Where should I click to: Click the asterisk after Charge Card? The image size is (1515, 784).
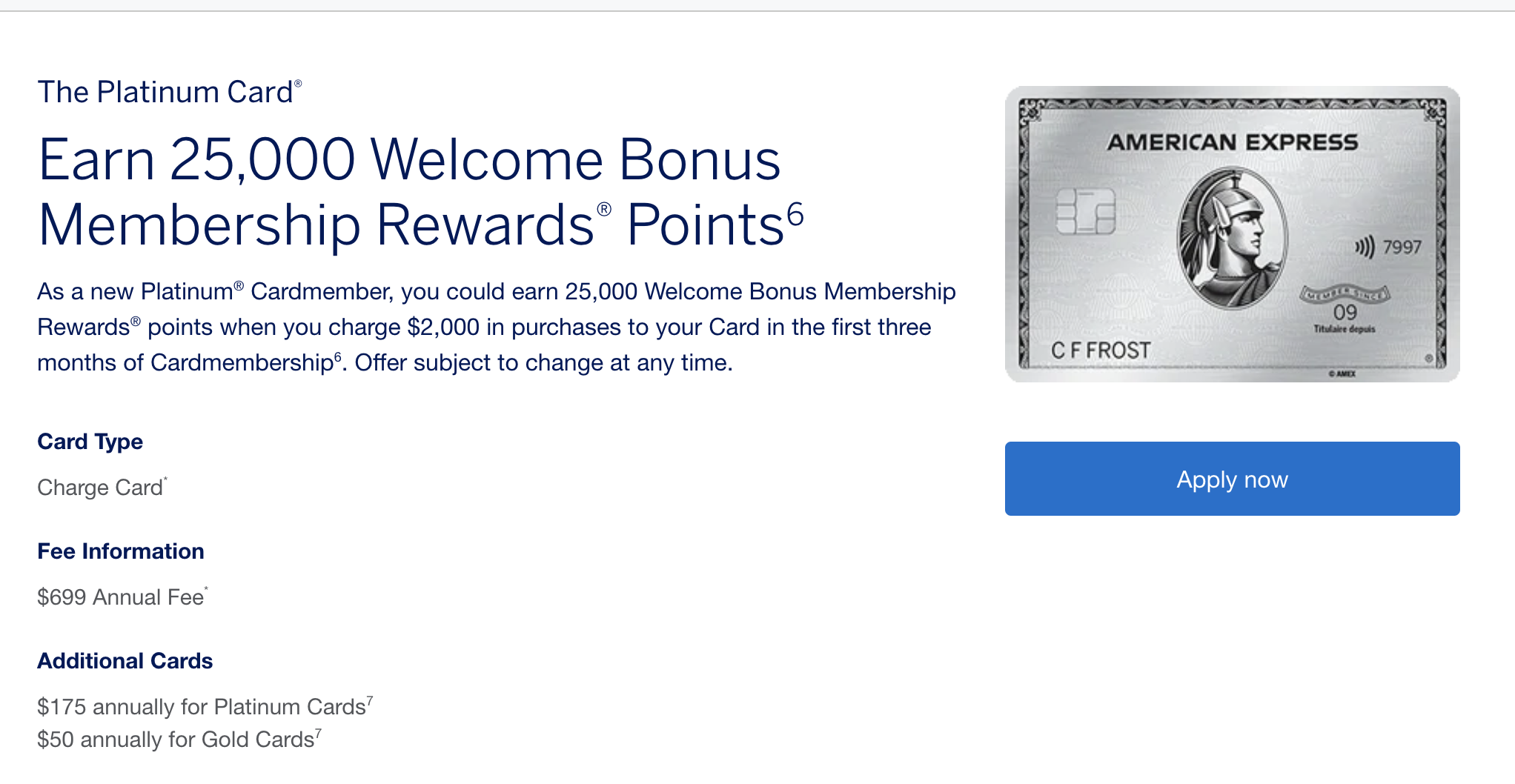pyautogui.click(x=166, y=479)
